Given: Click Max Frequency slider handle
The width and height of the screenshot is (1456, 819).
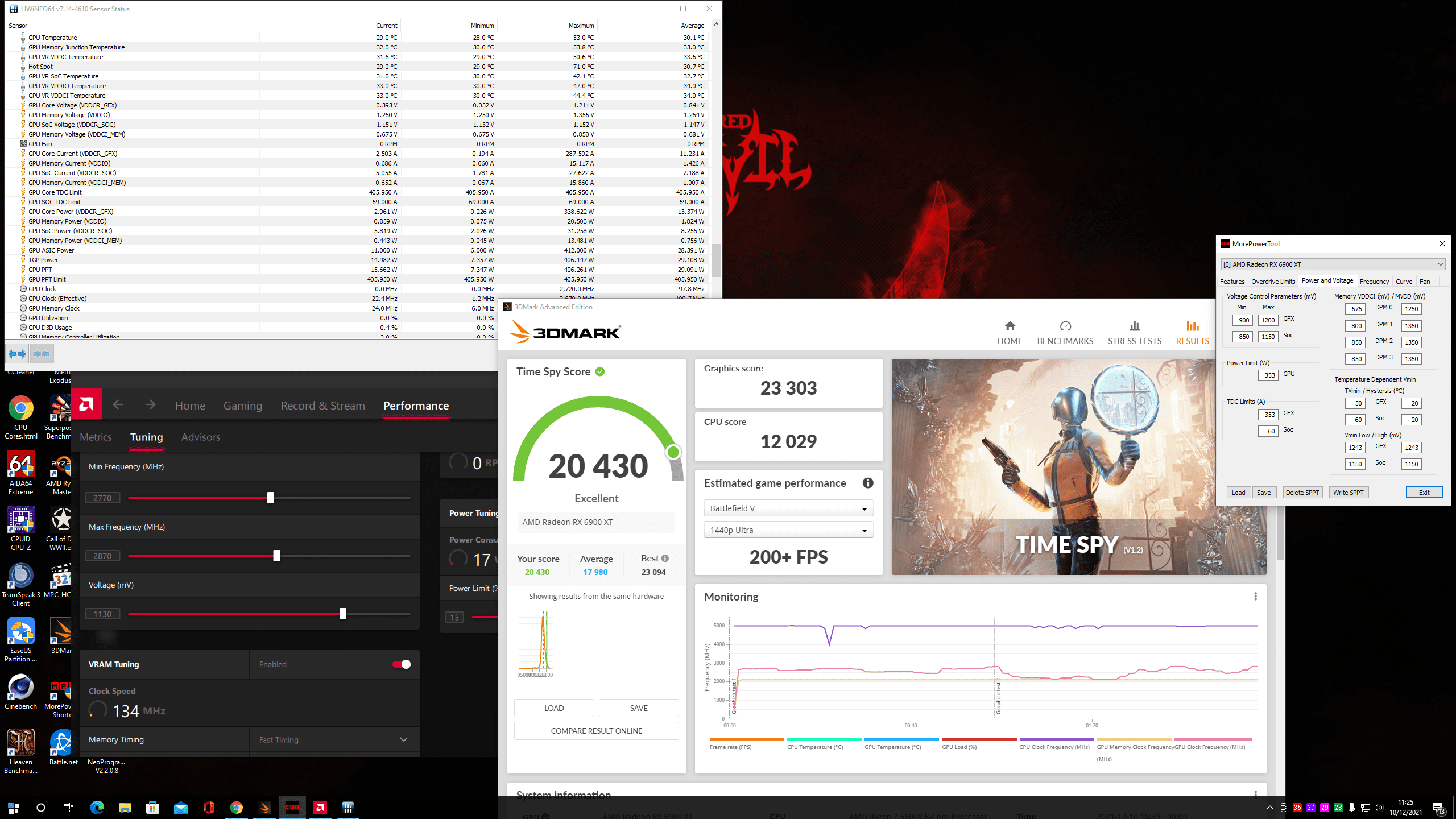Looking at the screenshot, I should [x=276, y=556].
